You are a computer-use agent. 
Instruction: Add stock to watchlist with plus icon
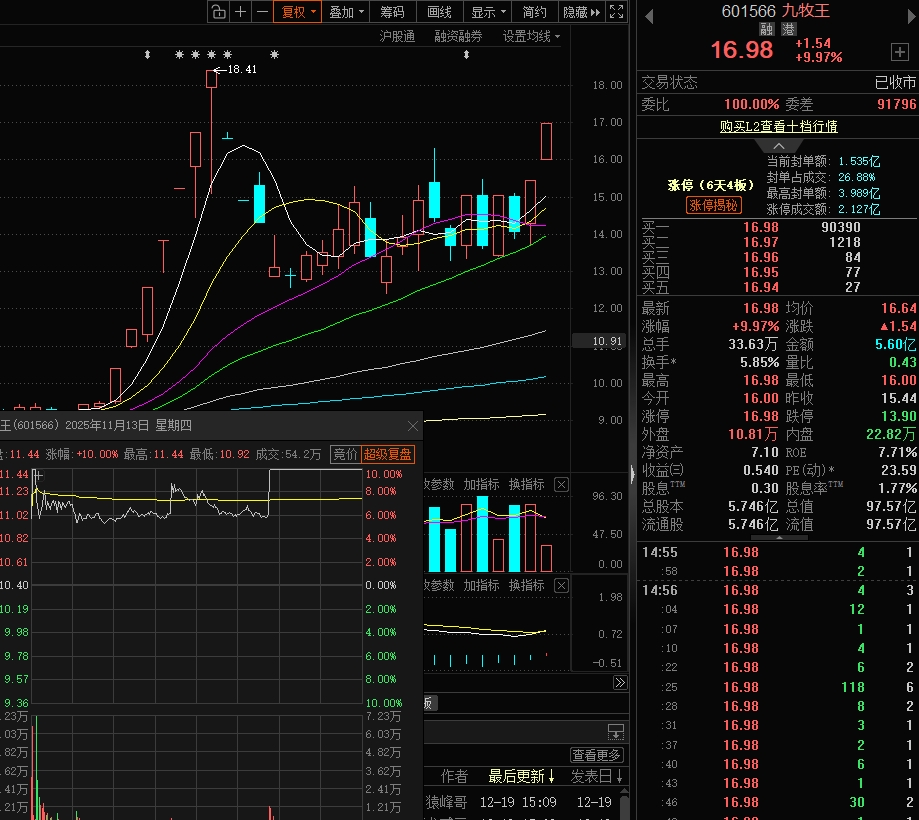tap(900, 52)
